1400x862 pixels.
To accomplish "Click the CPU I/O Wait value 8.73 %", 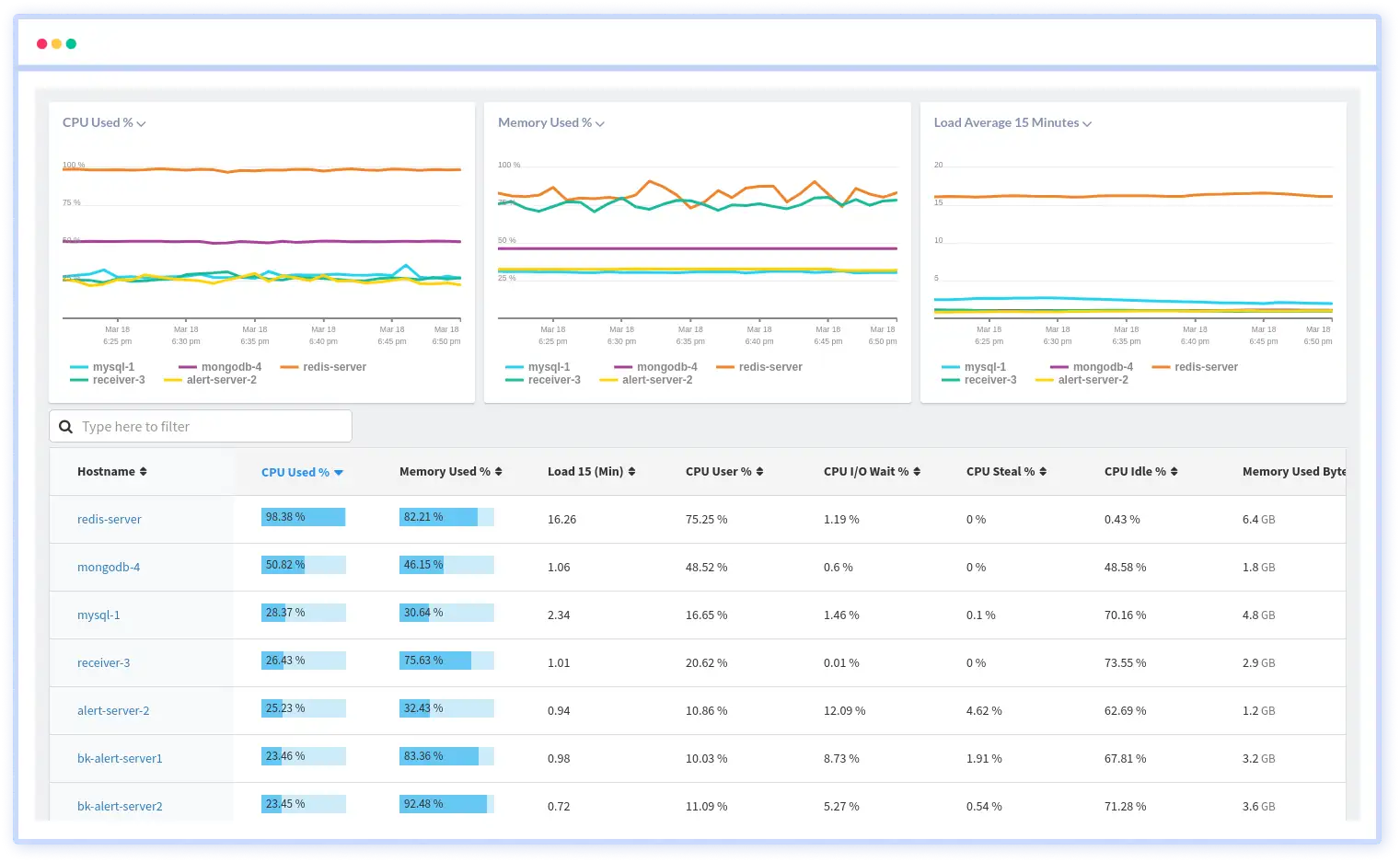I will [841, 759].
